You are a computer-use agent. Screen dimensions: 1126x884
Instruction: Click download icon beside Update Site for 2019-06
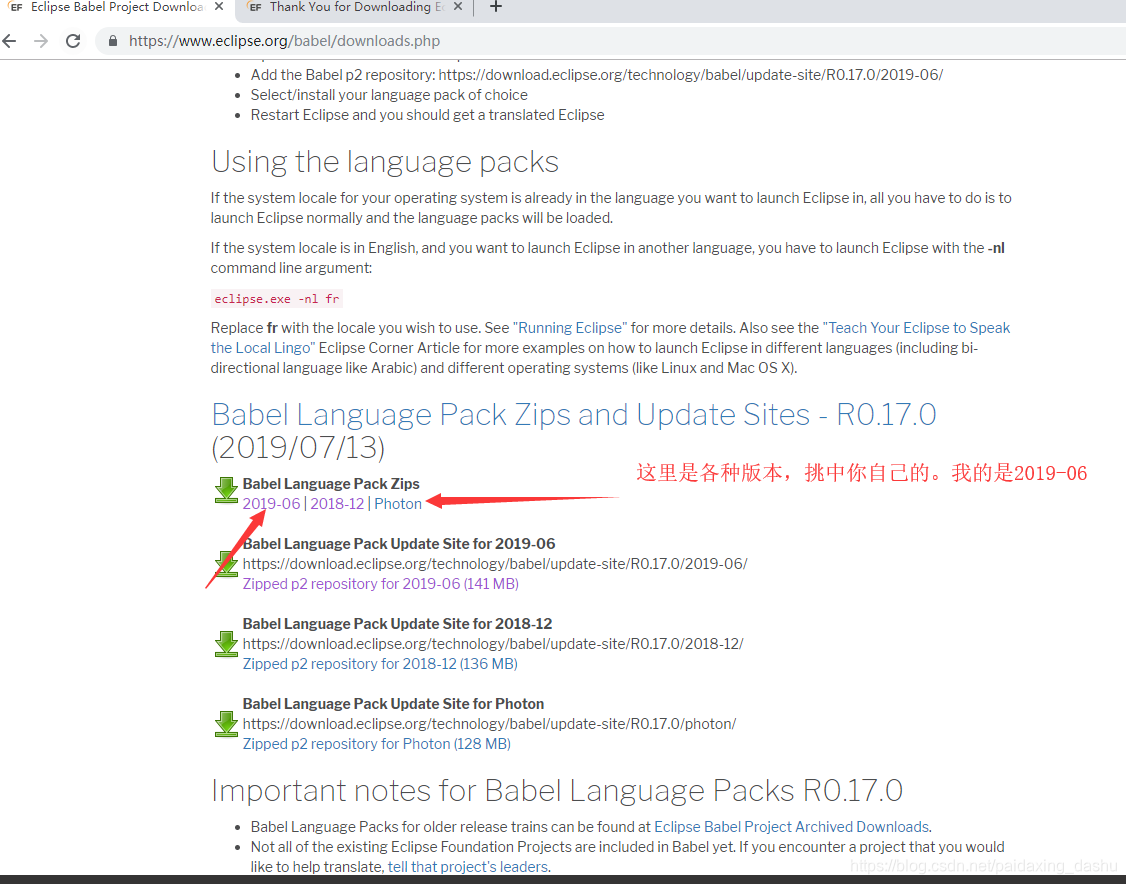tap(226, 564)
